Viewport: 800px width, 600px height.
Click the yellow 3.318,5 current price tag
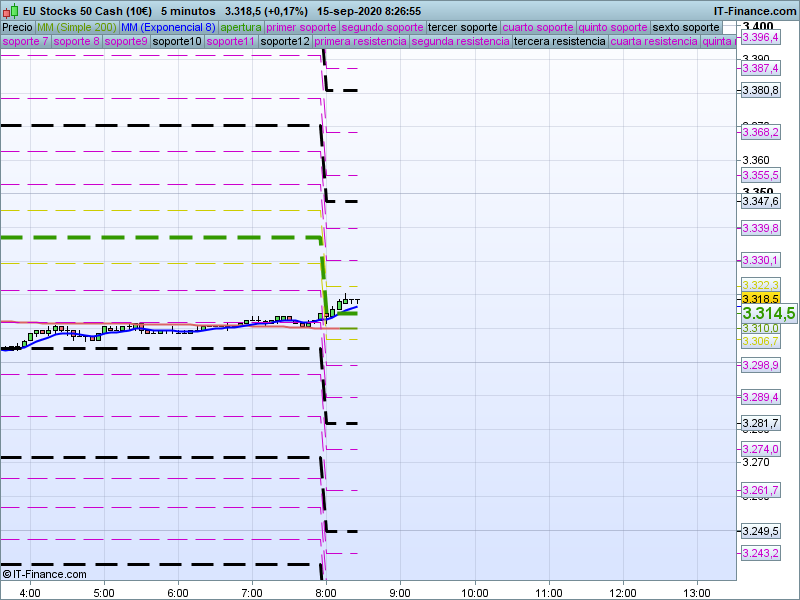[761, 298]
